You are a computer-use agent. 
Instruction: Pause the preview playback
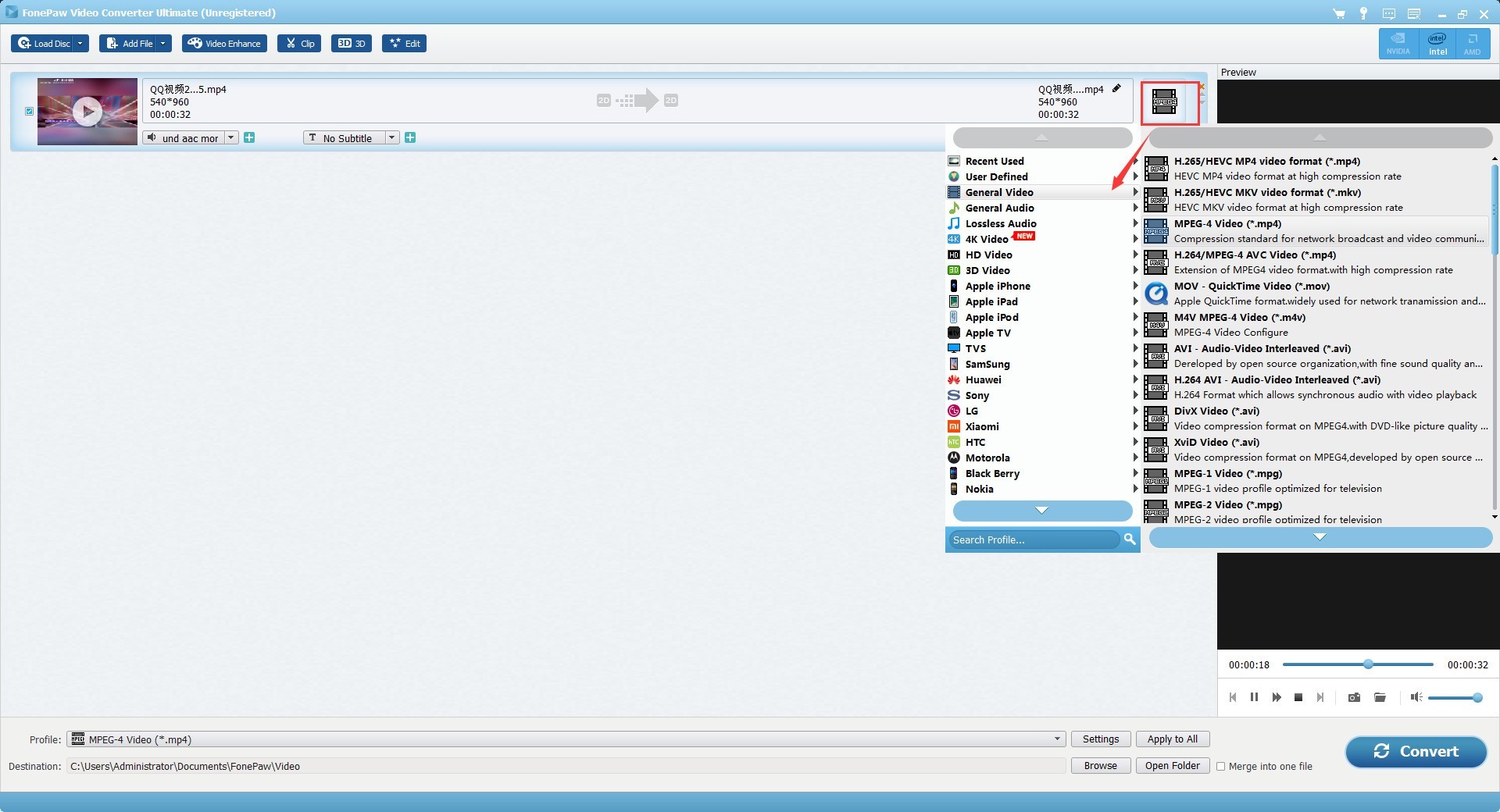click(x=1254, y=697)
